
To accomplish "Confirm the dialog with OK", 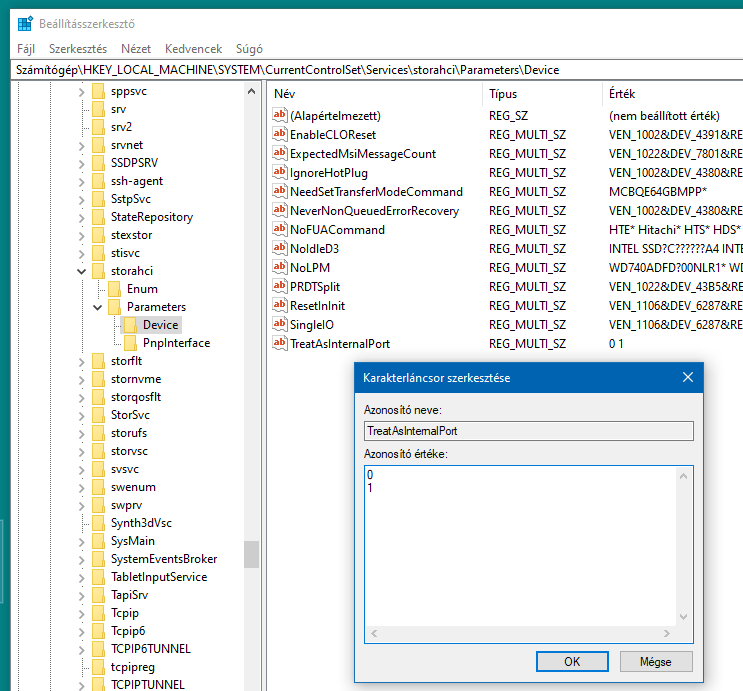I will 572,662.
